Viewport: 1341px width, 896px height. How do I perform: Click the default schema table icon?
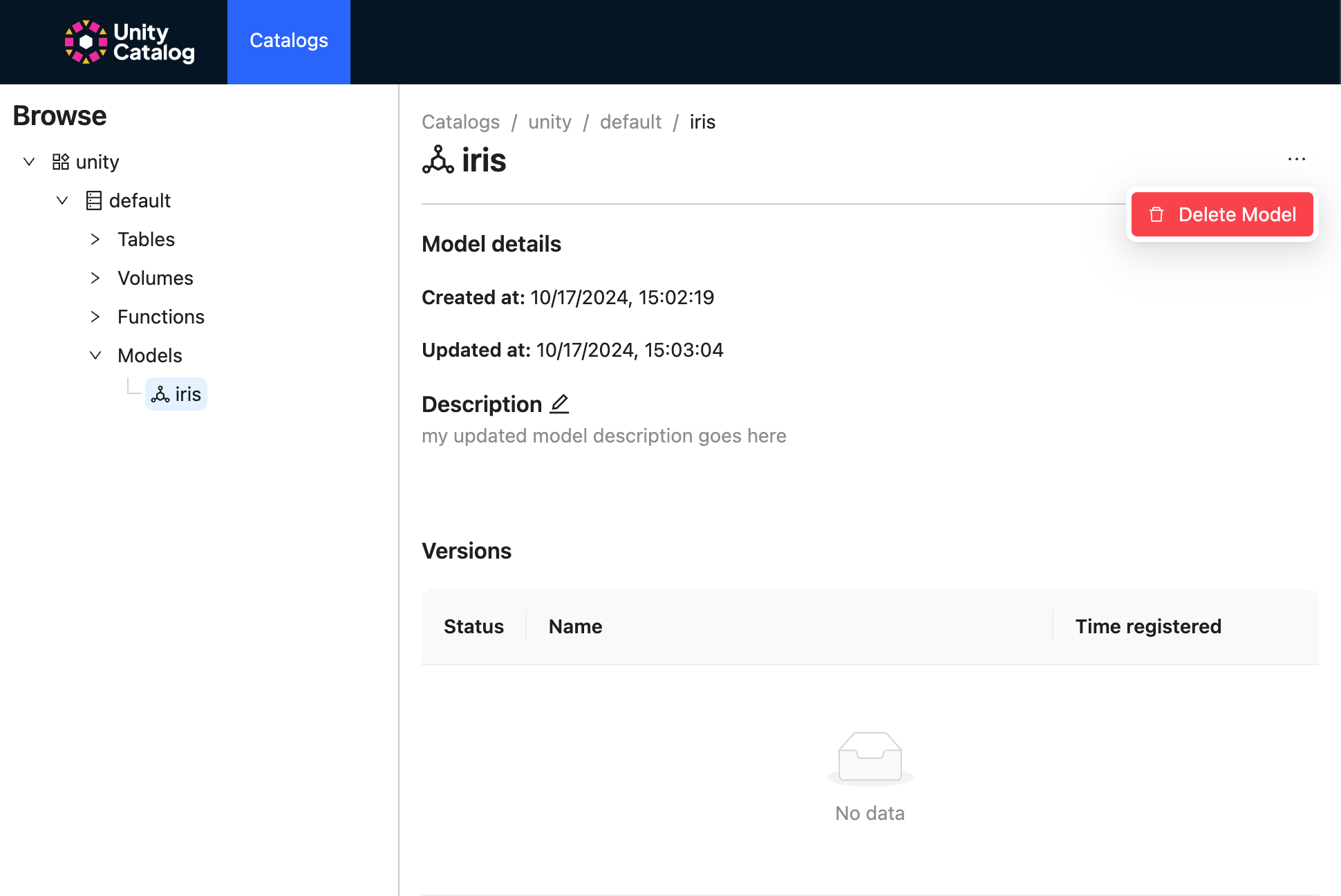(x=93, y=200)
